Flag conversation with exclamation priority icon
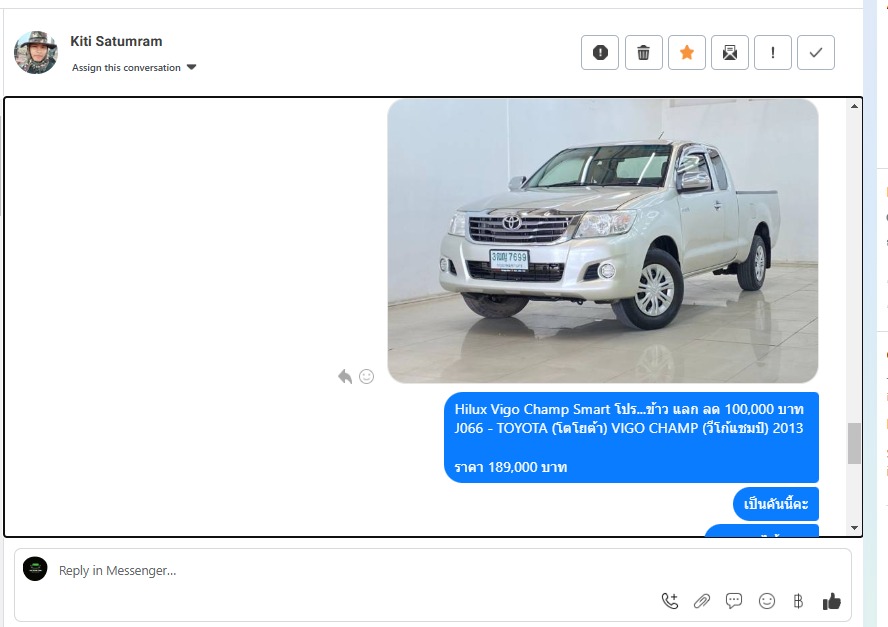Screen dimensions: 888x627 point(772,53)
